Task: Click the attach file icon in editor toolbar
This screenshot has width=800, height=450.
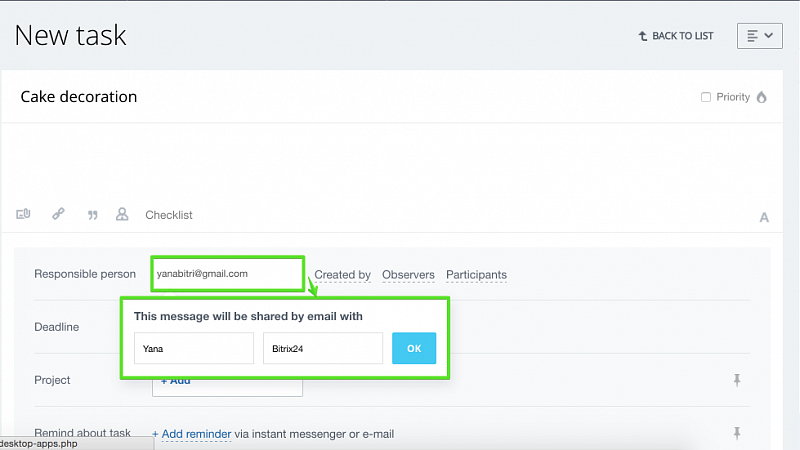Action: tap(23, 214)
